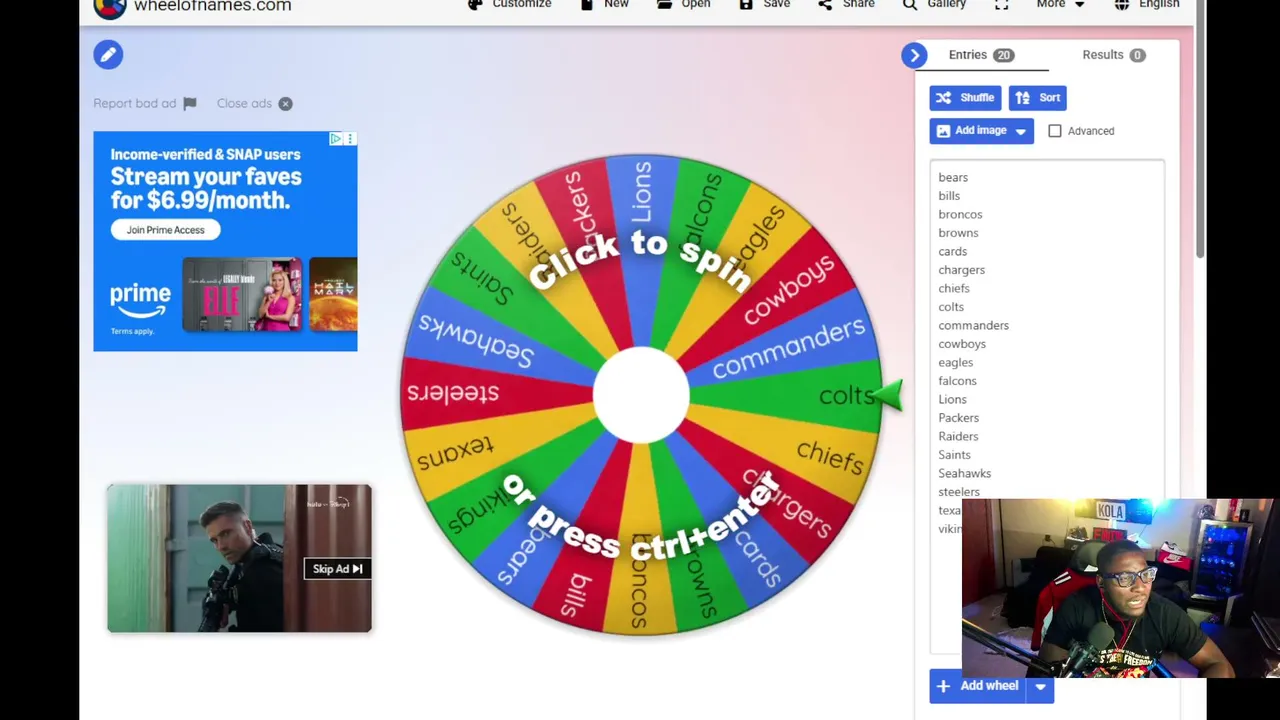Click the wheelofnames logo icon
Screen dimensions: 1280x720
pos(110,6)
